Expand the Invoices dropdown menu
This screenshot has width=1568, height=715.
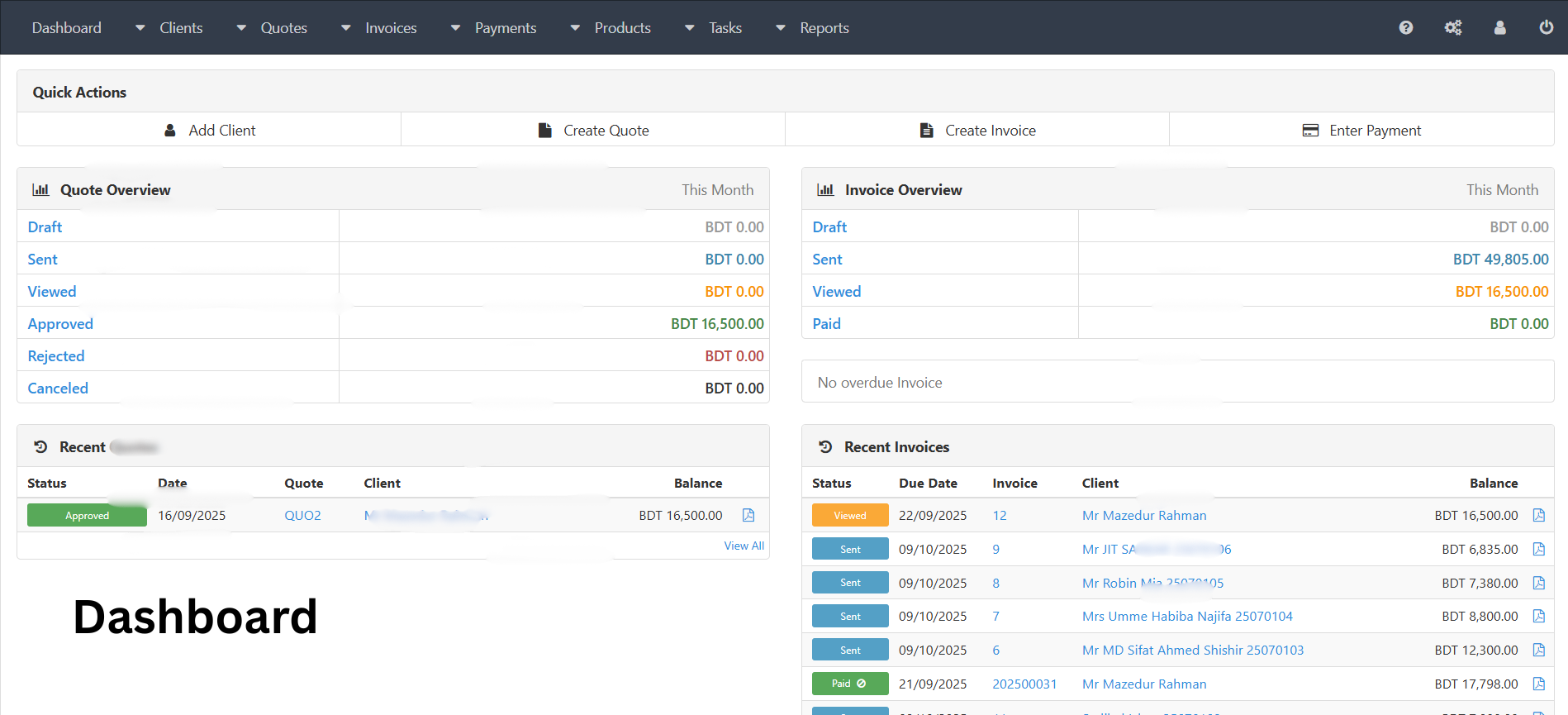tap(380, 28)
